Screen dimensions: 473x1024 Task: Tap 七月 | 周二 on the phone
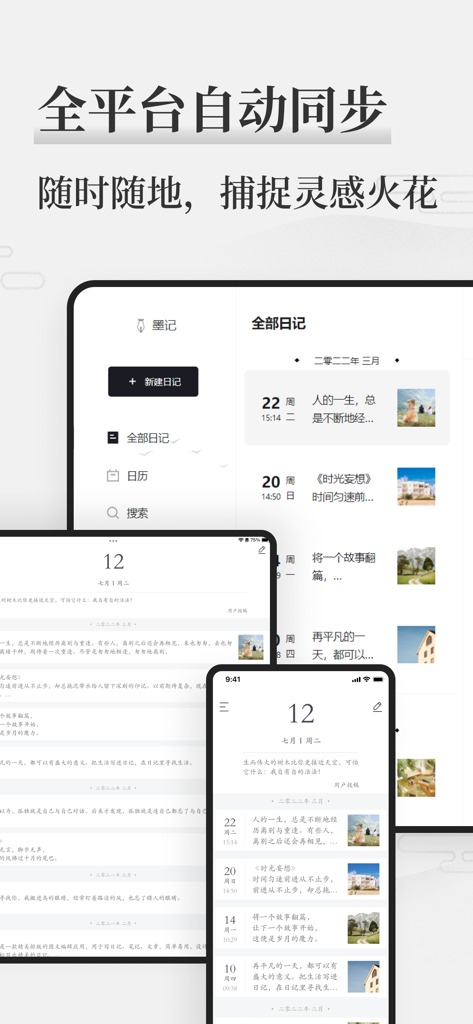(301, 741)
